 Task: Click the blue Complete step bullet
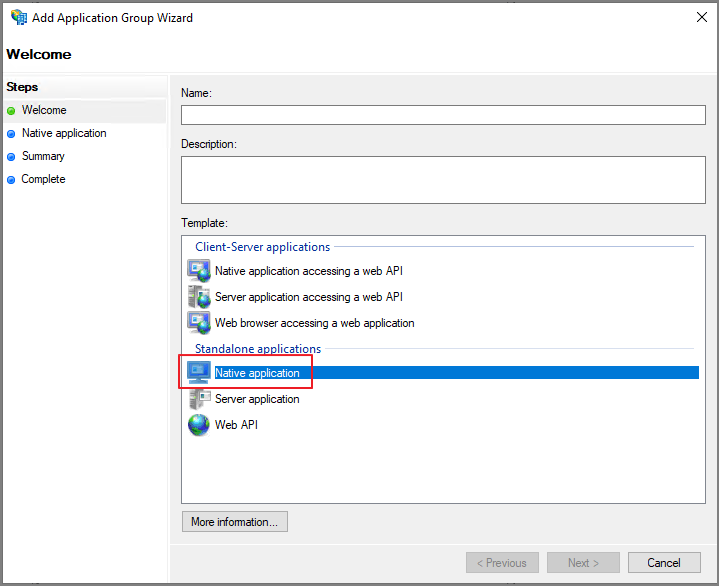[x=11, y=180]
